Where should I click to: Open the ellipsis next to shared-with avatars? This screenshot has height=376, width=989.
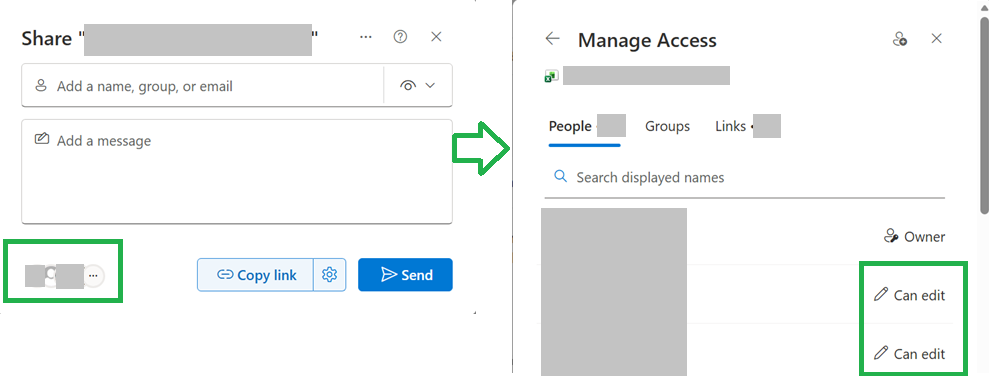(93, 276)
